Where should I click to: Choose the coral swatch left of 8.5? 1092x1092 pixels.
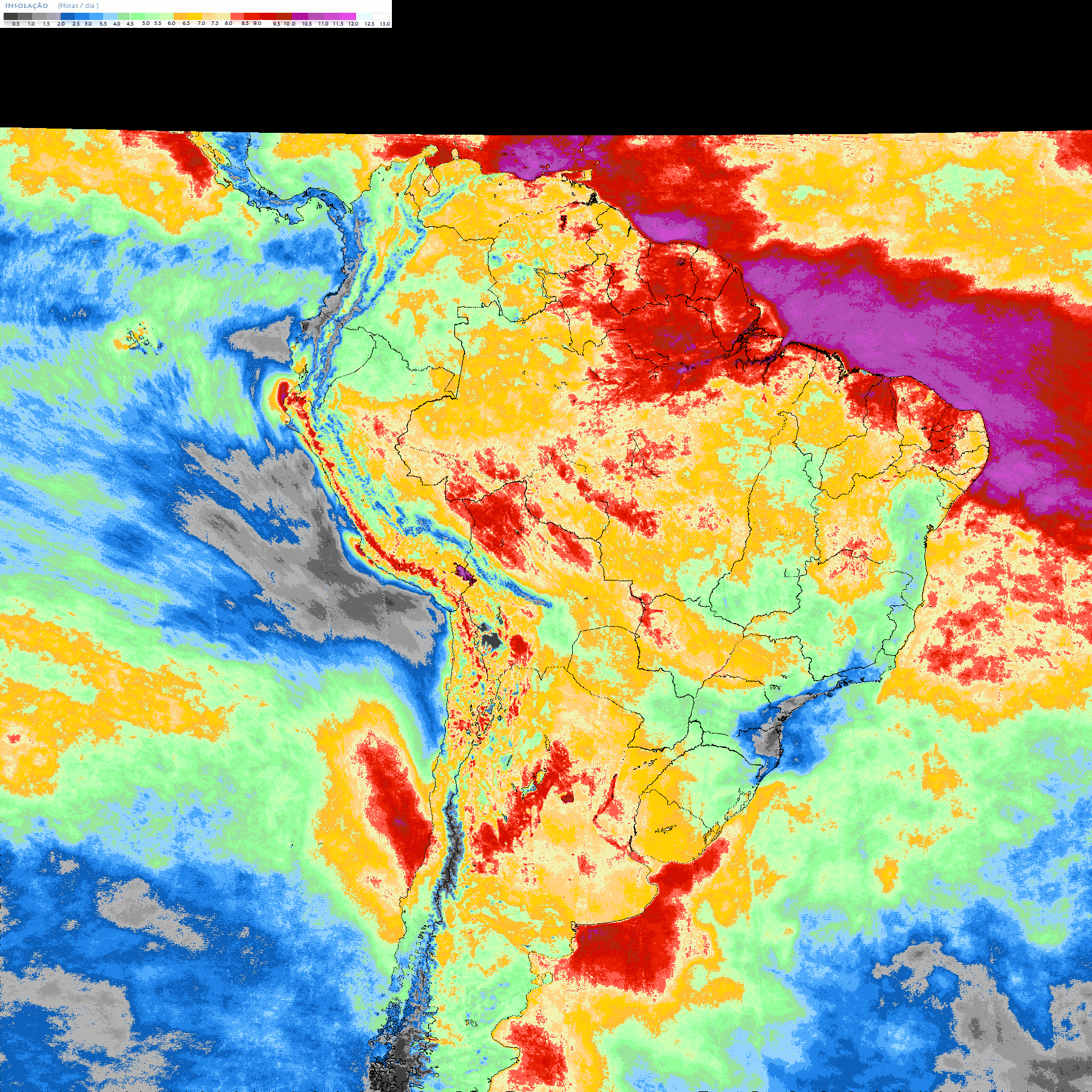[237, 16]
